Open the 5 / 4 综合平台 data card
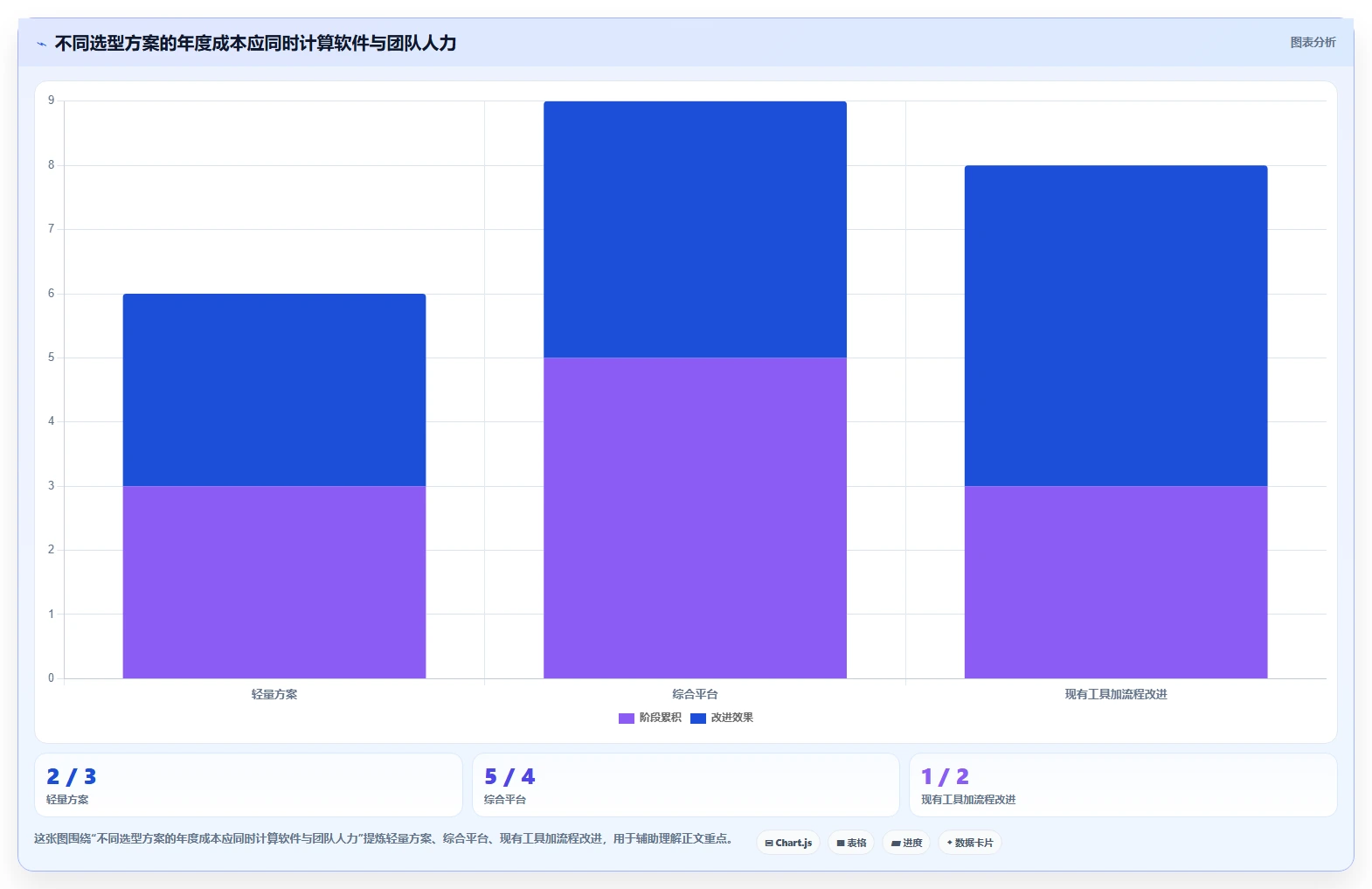Image resolution: width=1372 pixels, height=889 pixels. [x=686, y=785]
